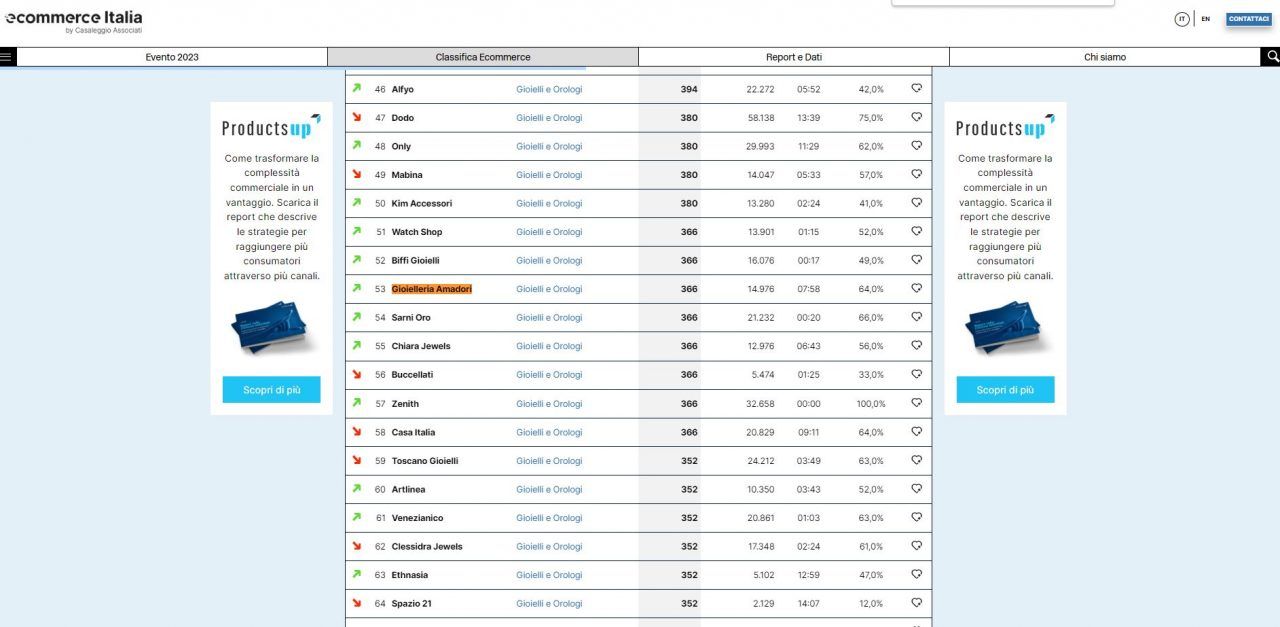Click the heart icon for Mabina

[916, 174]
